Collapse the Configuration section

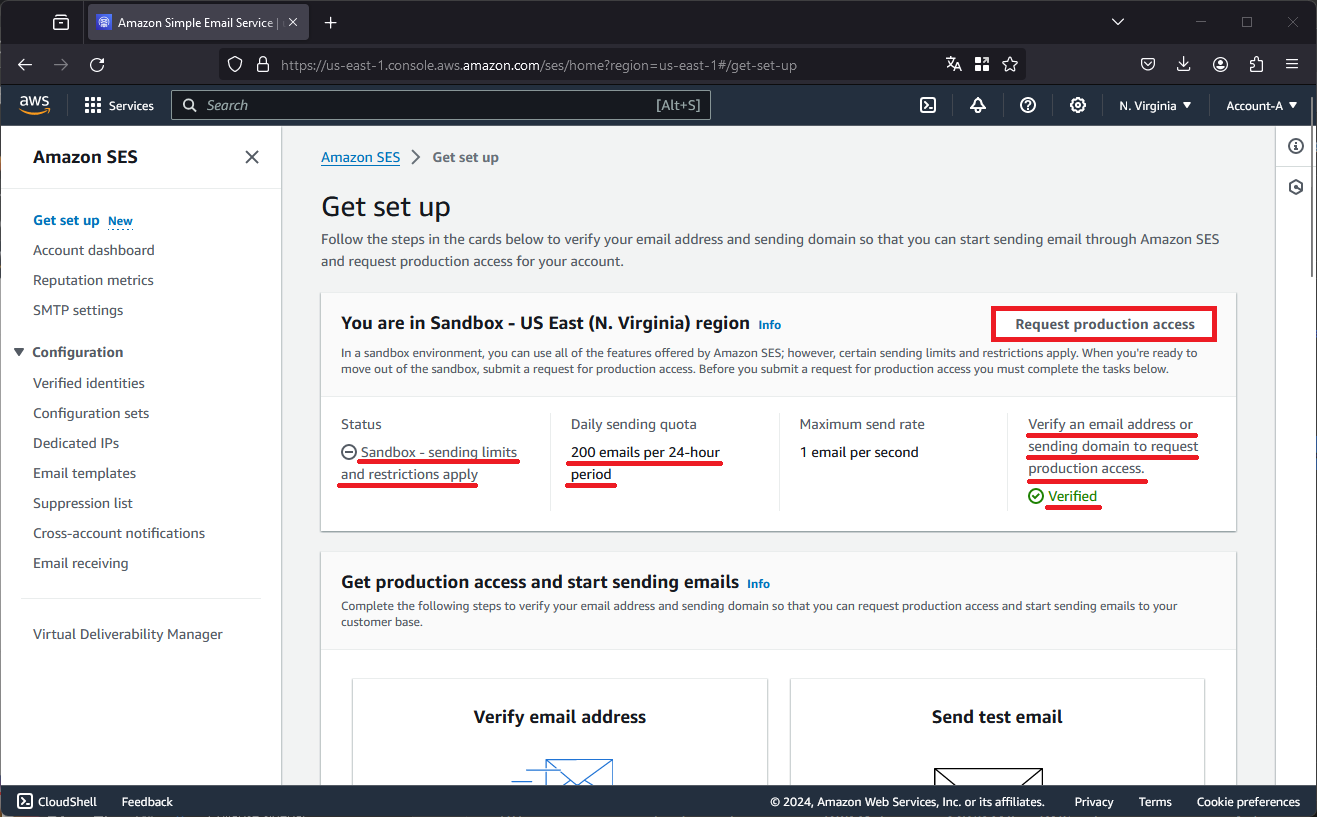20,352
